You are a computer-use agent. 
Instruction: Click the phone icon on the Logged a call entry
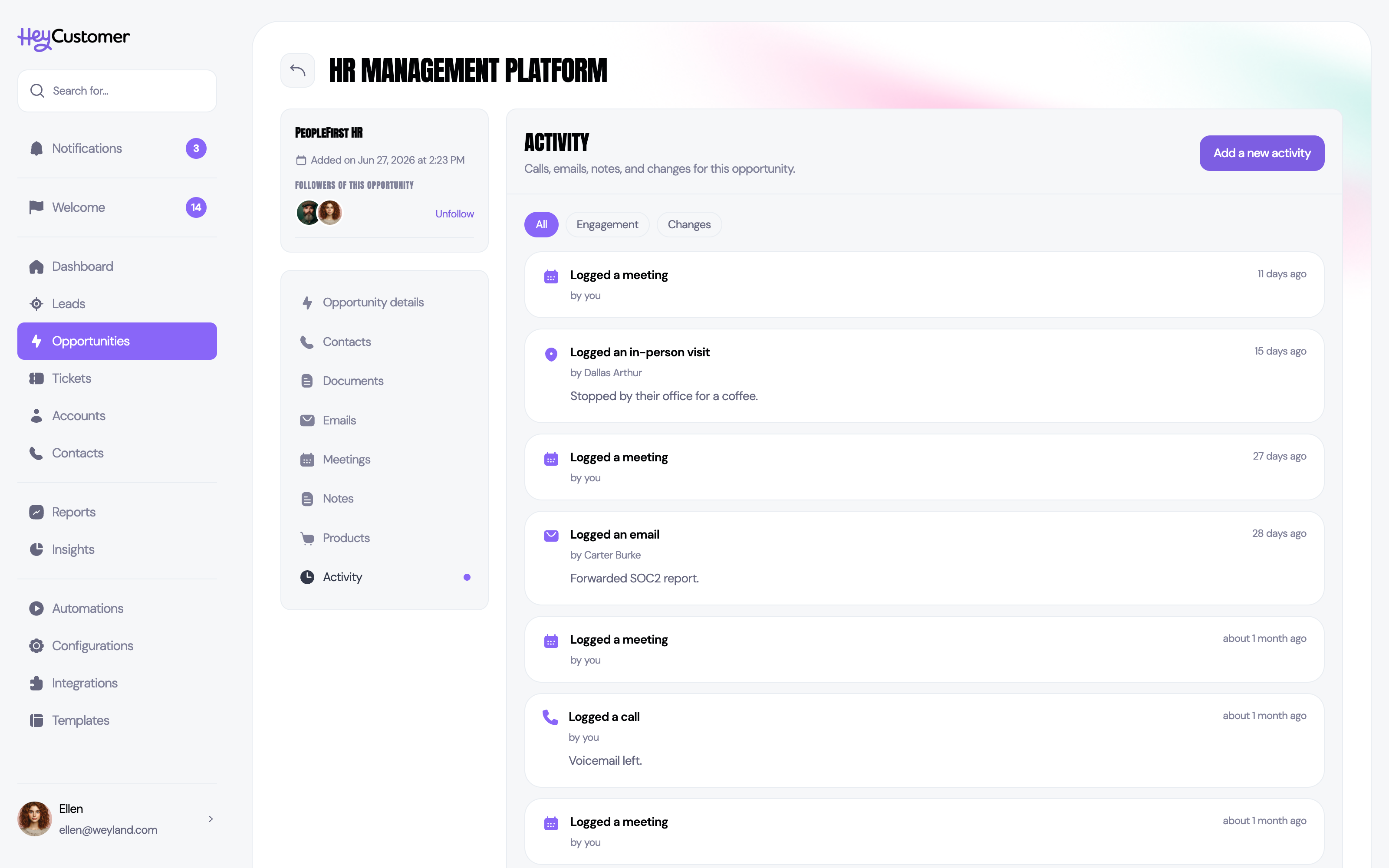point(550,717)
